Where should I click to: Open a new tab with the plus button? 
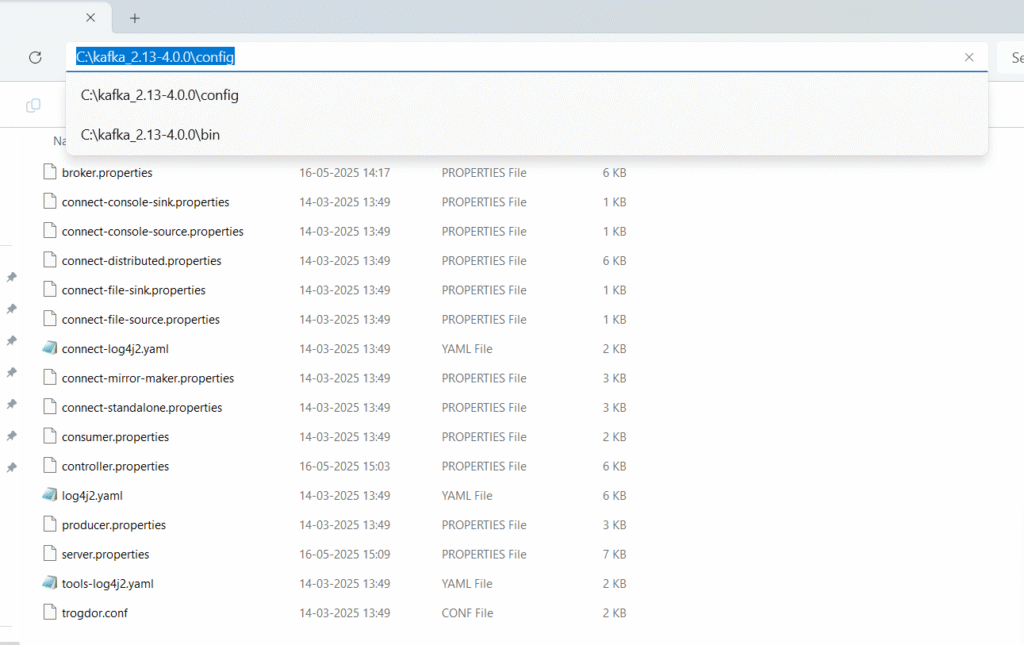coord(135,18)
